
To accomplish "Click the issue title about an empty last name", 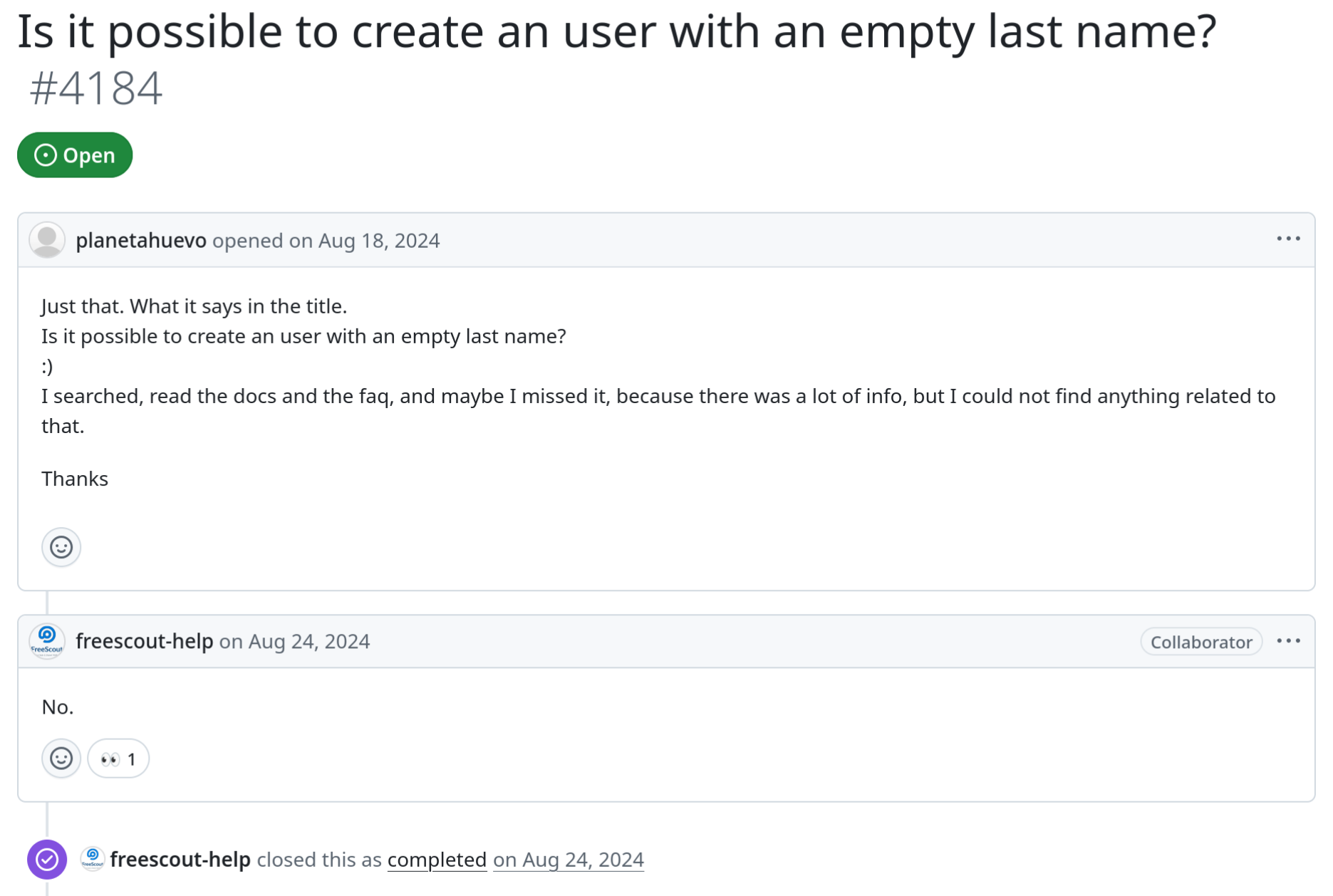I will pos(617,31).
